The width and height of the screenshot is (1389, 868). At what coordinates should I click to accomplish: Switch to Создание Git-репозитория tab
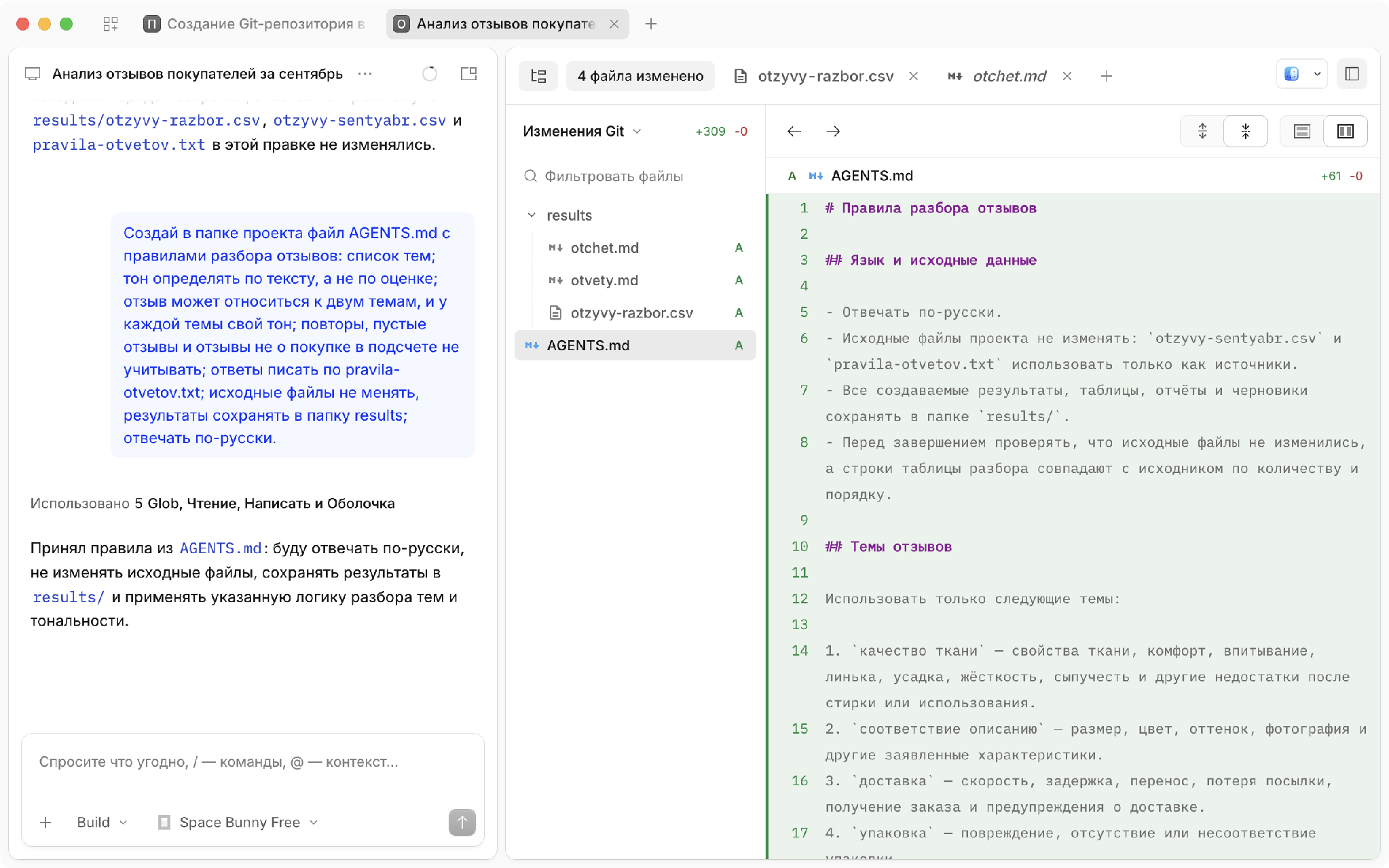[x=255, y=24]
